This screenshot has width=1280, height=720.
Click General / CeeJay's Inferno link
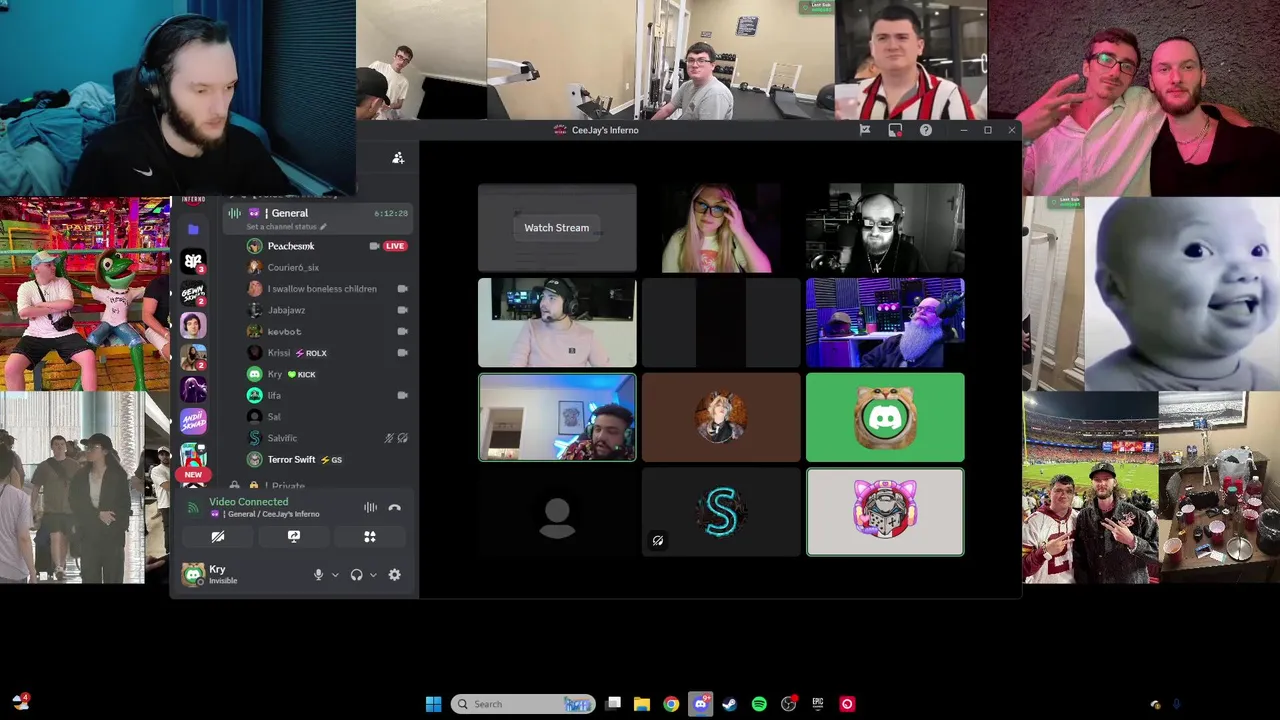(x=266, y=514)
